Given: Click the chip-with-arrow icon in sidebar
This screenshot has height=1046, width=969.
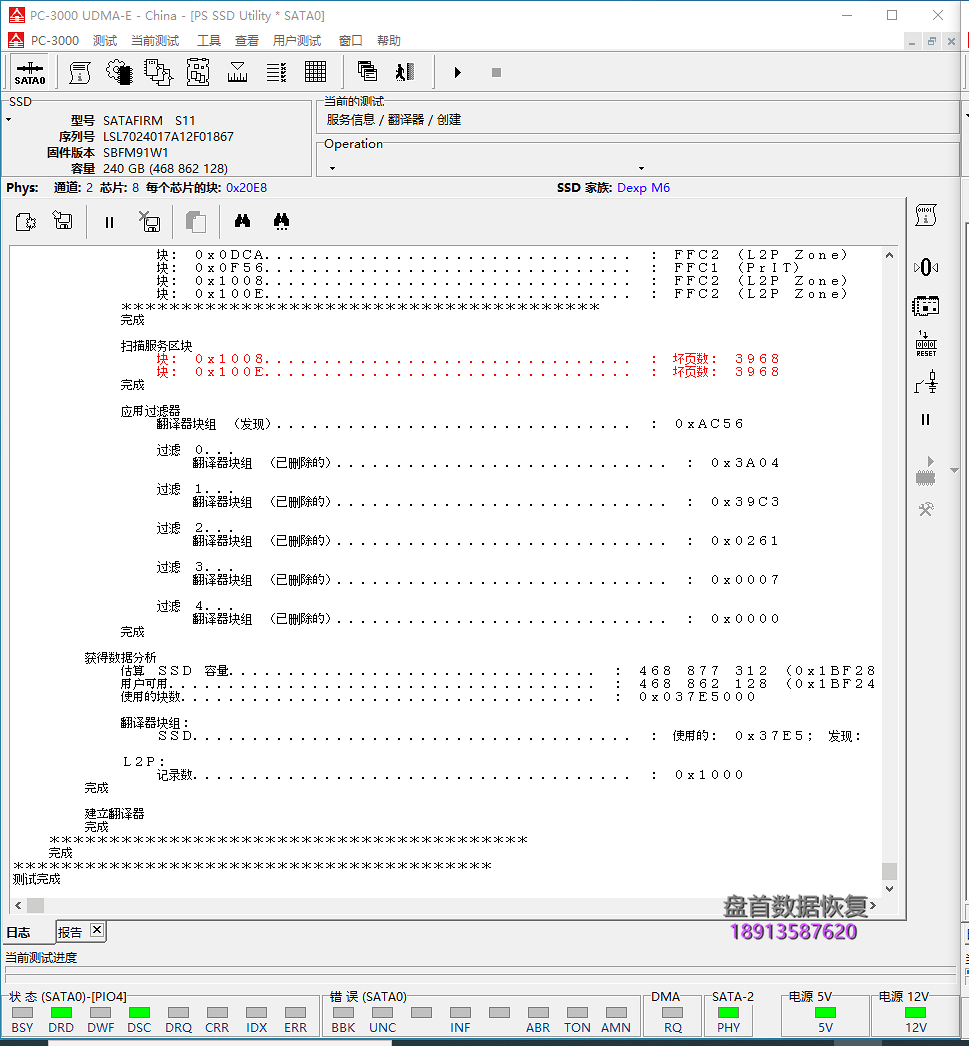Looking at the screenshot, I should pos(926,471).
